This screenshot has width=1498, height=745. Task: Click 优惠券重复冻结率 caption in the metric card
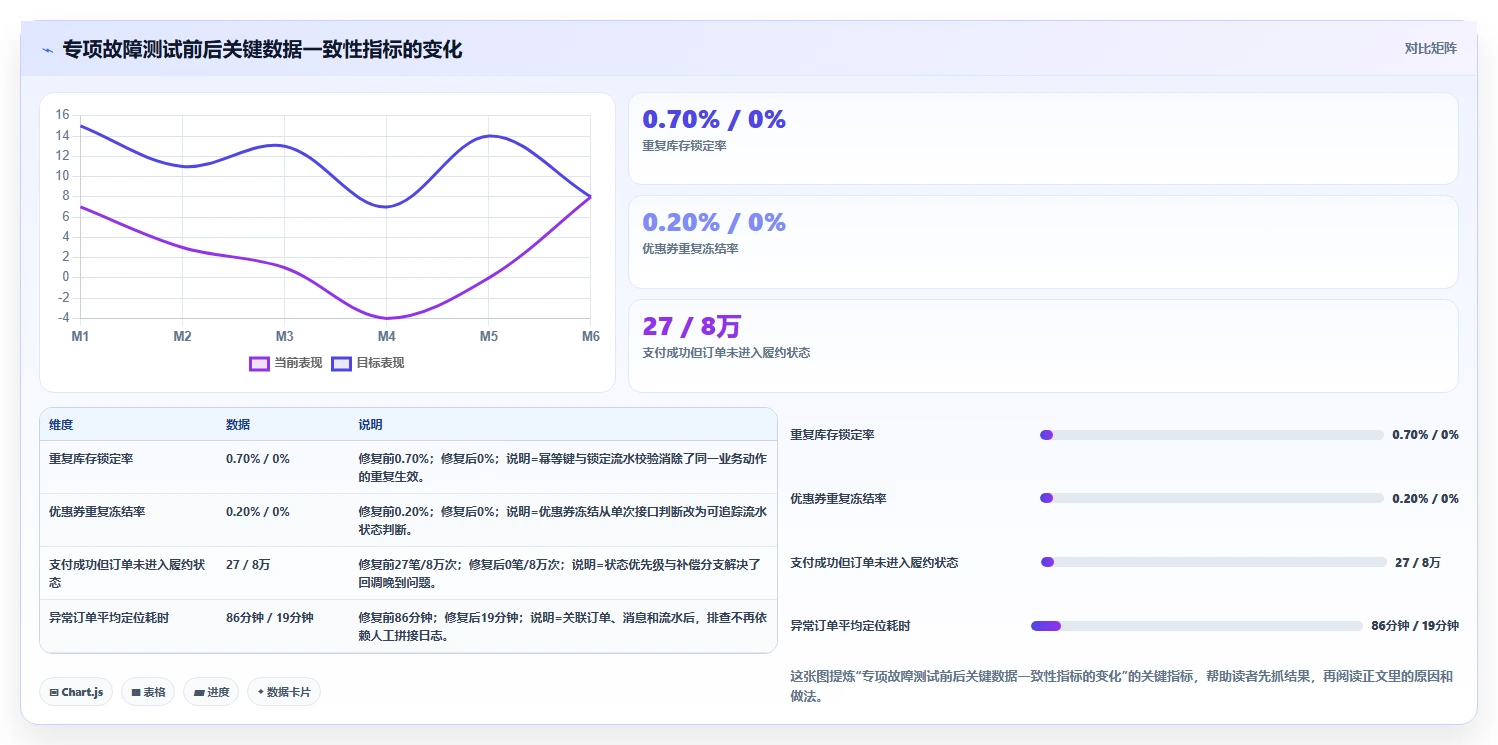coord(690,249)
